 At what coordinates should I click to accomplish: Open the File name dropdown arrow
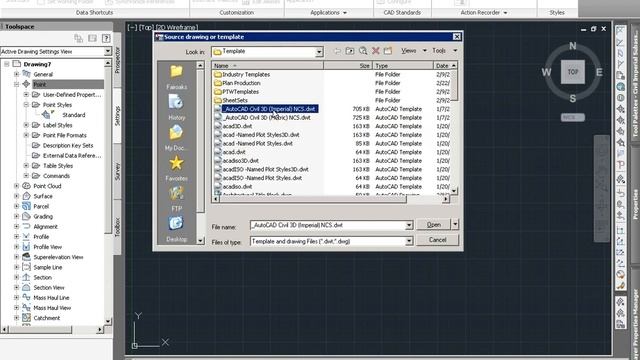409,225
